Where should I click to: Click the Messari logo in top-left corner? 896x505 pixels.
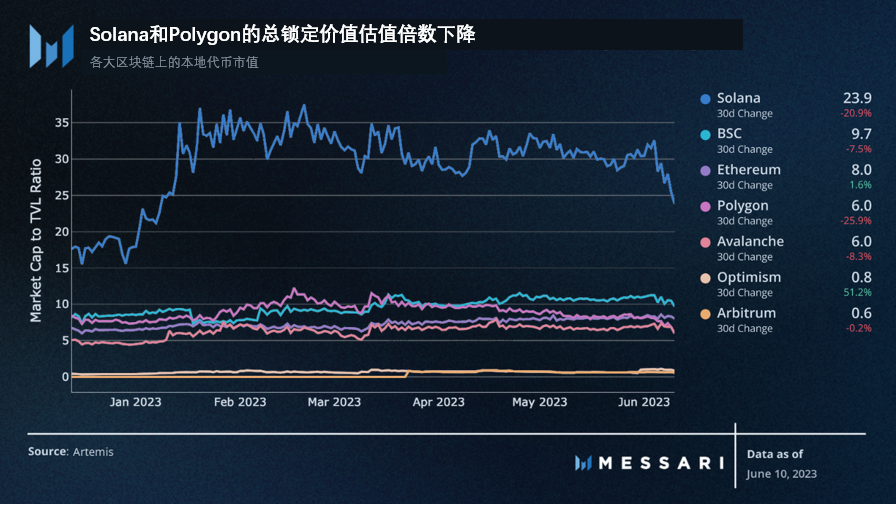[x=51, y=46]
